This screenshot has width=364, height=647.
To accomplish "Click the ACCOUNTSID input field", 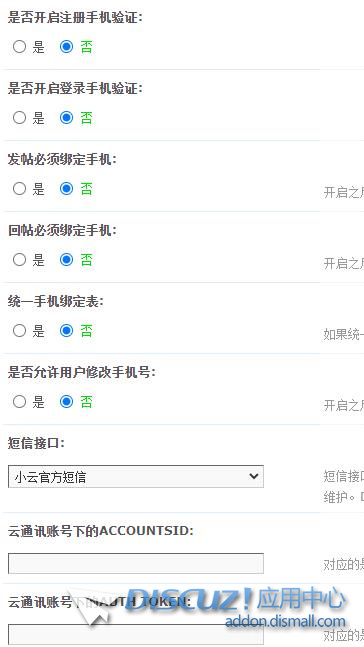I will pyautogui.click(x=136, y=563).
